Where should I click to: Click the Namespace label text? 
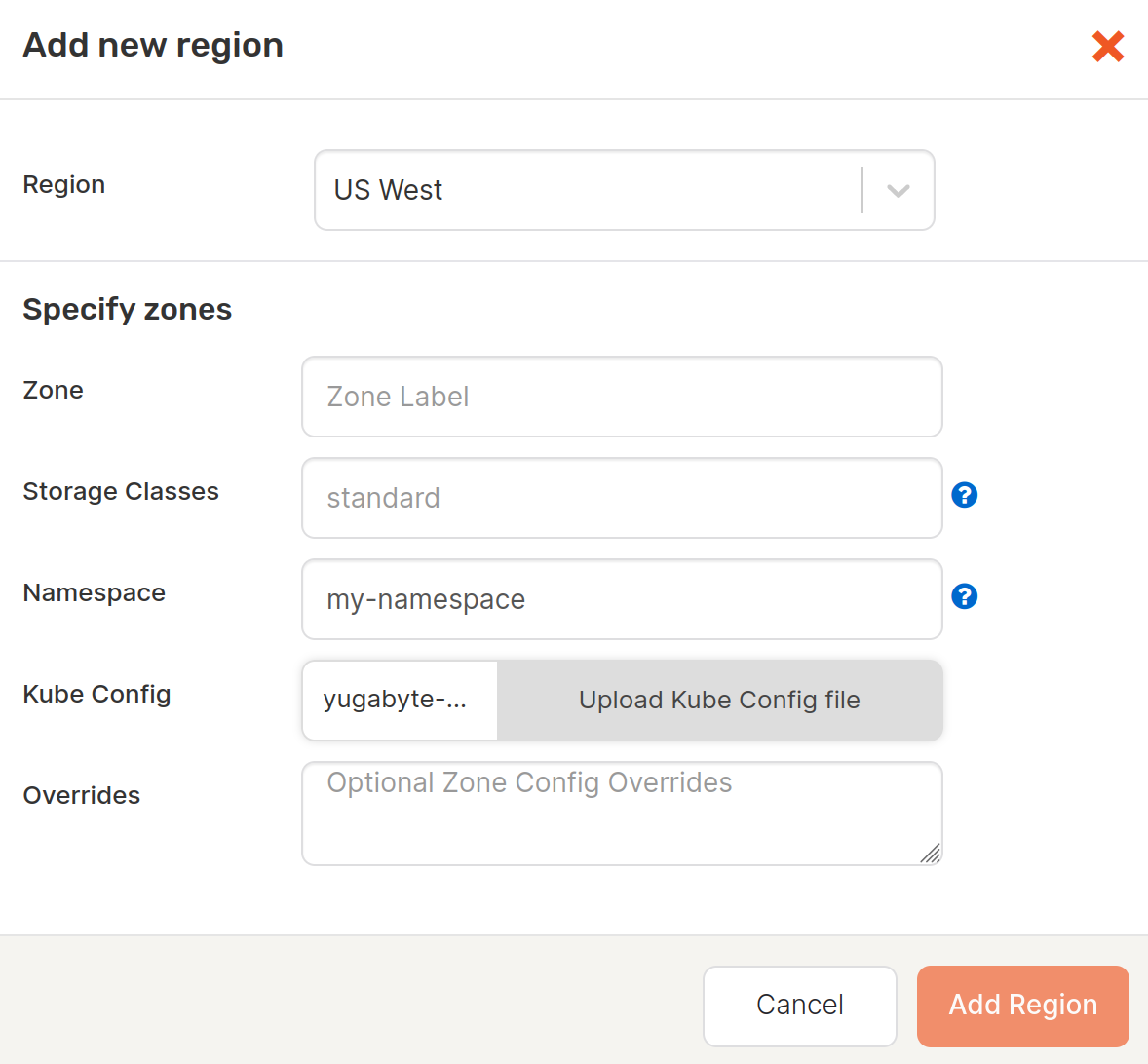95,592
